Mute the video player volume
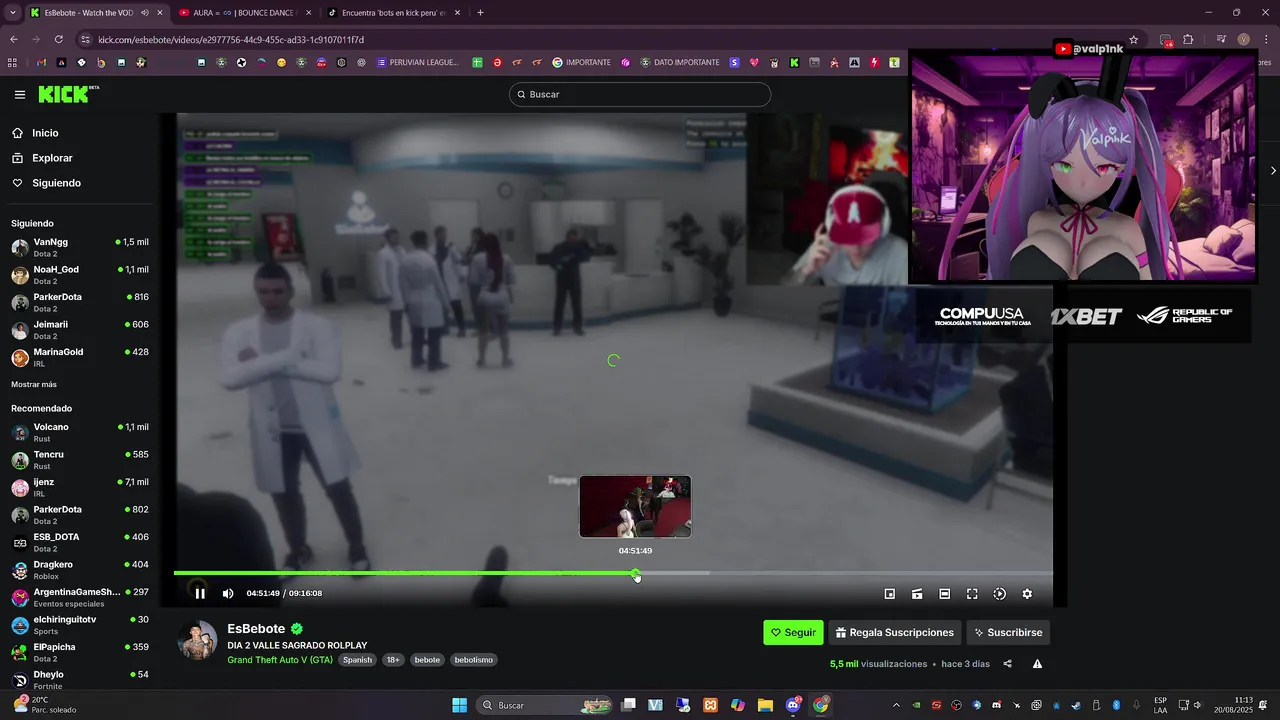This screenshot has height=720, width=1280. click(x=228, y=594)
